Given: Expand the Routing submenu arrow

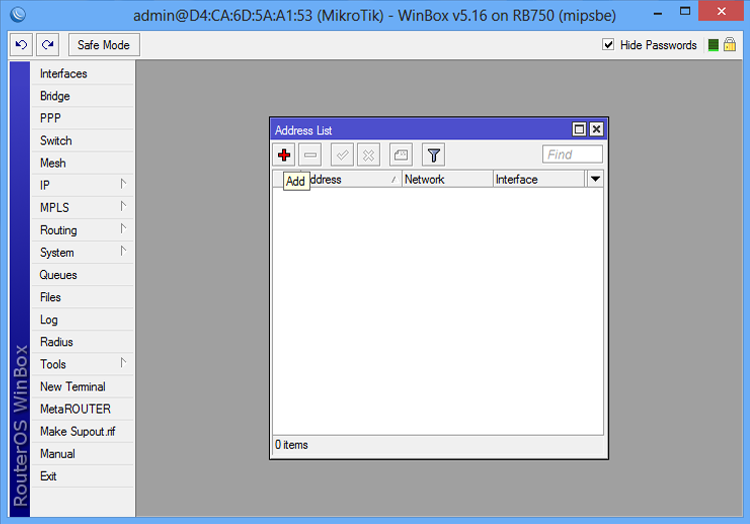Looking at the screenshot, I should [123, 229].
